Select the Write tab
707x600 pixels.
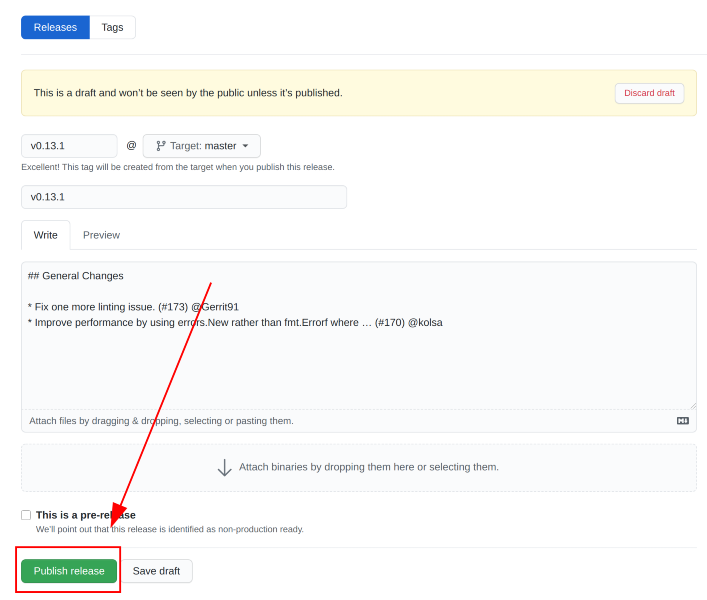(x=46, y=235)
